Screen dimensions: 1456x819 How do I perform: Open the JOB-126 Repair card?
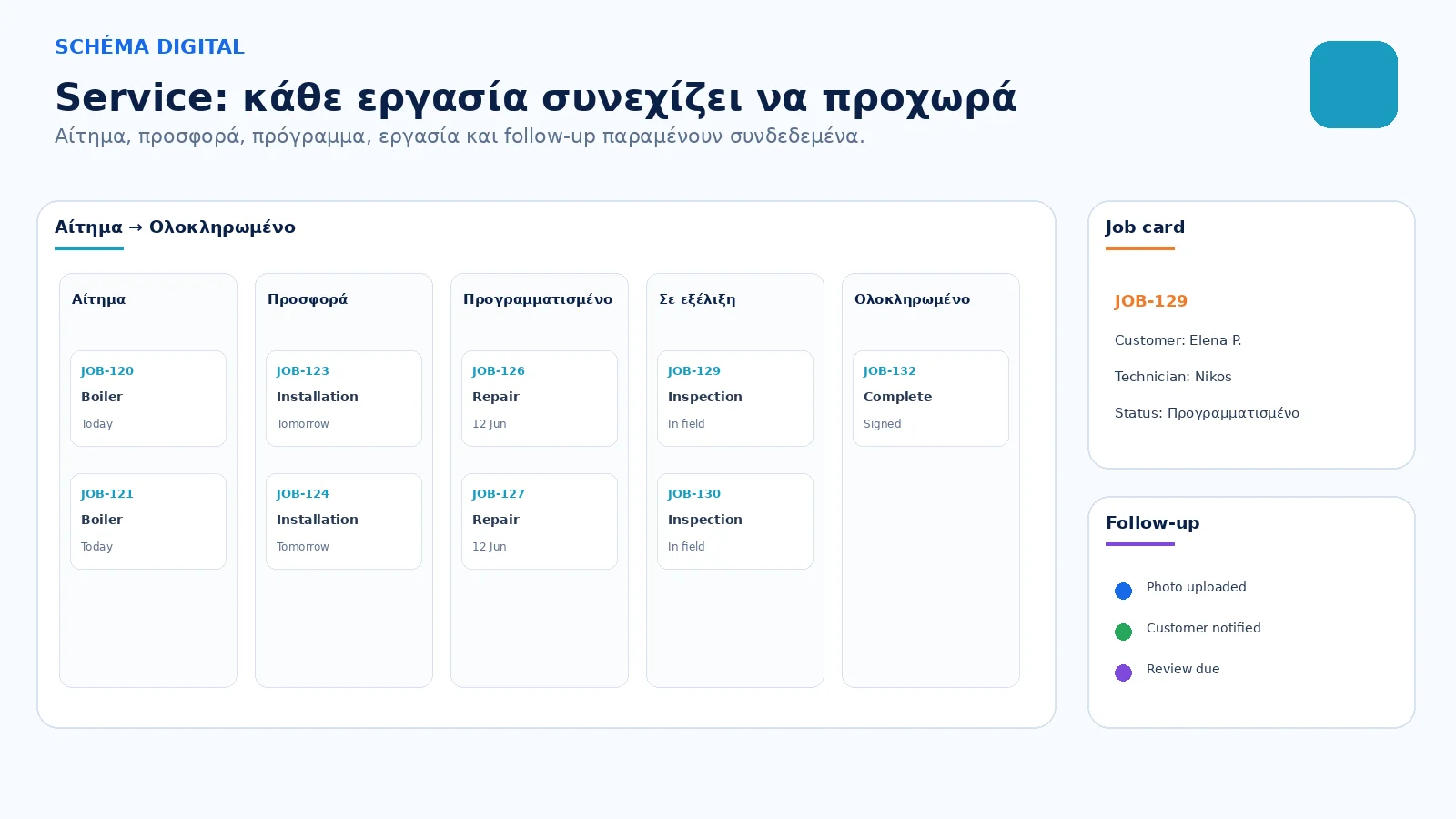(540, 399)
